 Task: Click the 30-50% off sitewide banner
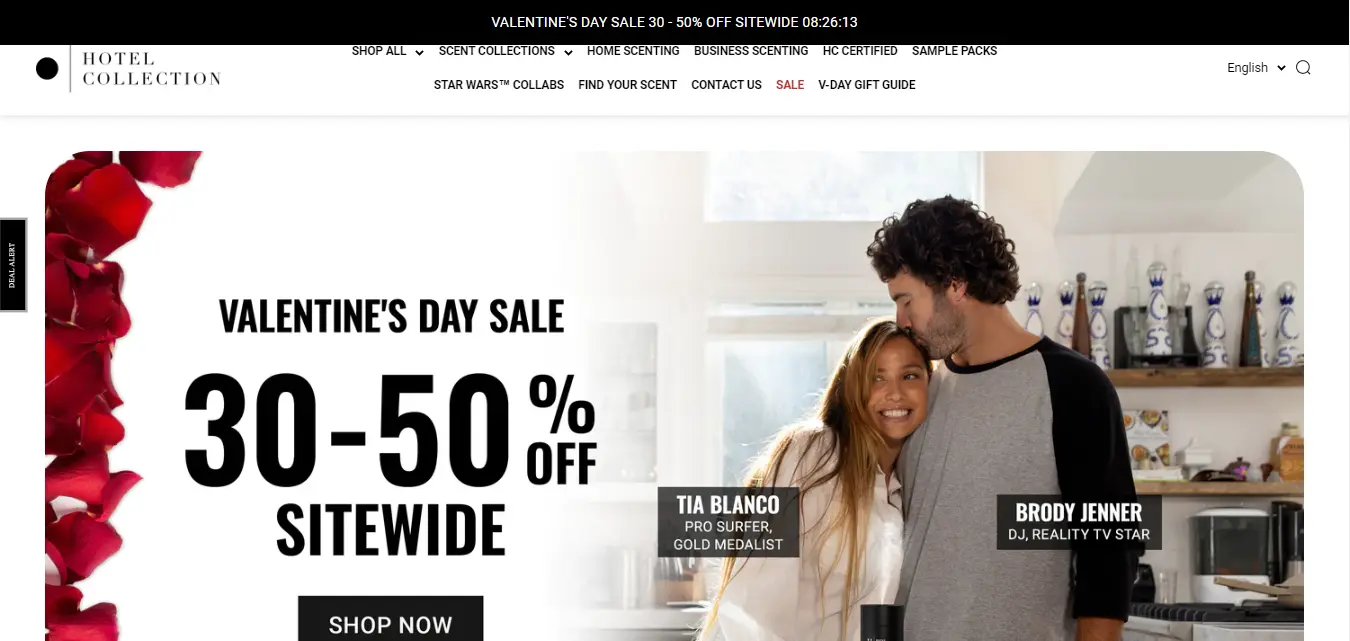point(390,430)
